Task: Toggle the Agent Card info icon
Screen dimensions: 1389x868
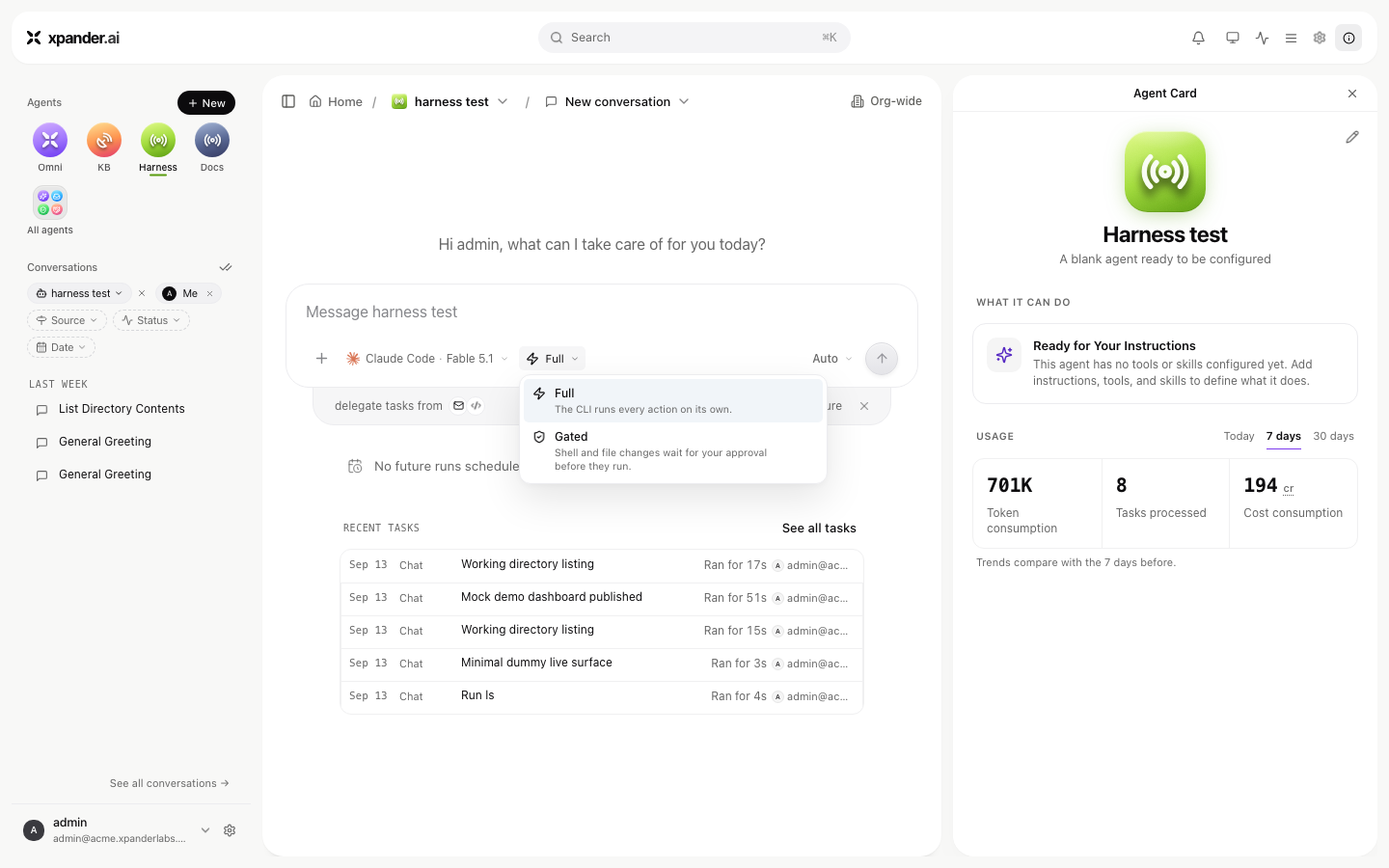Action: click(1348, 38)
